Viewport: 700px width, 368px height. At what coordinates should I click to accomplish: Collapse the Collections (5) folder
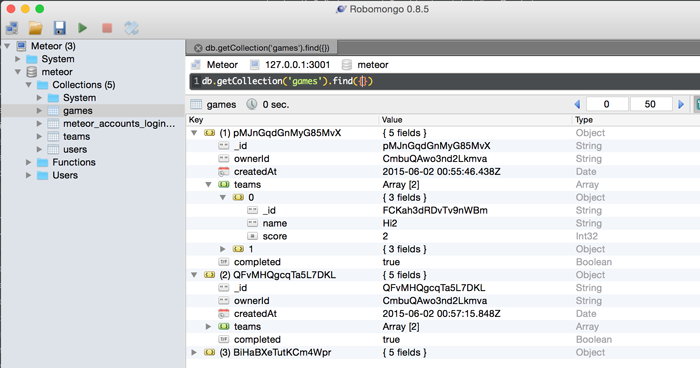[x=29, y=85]
